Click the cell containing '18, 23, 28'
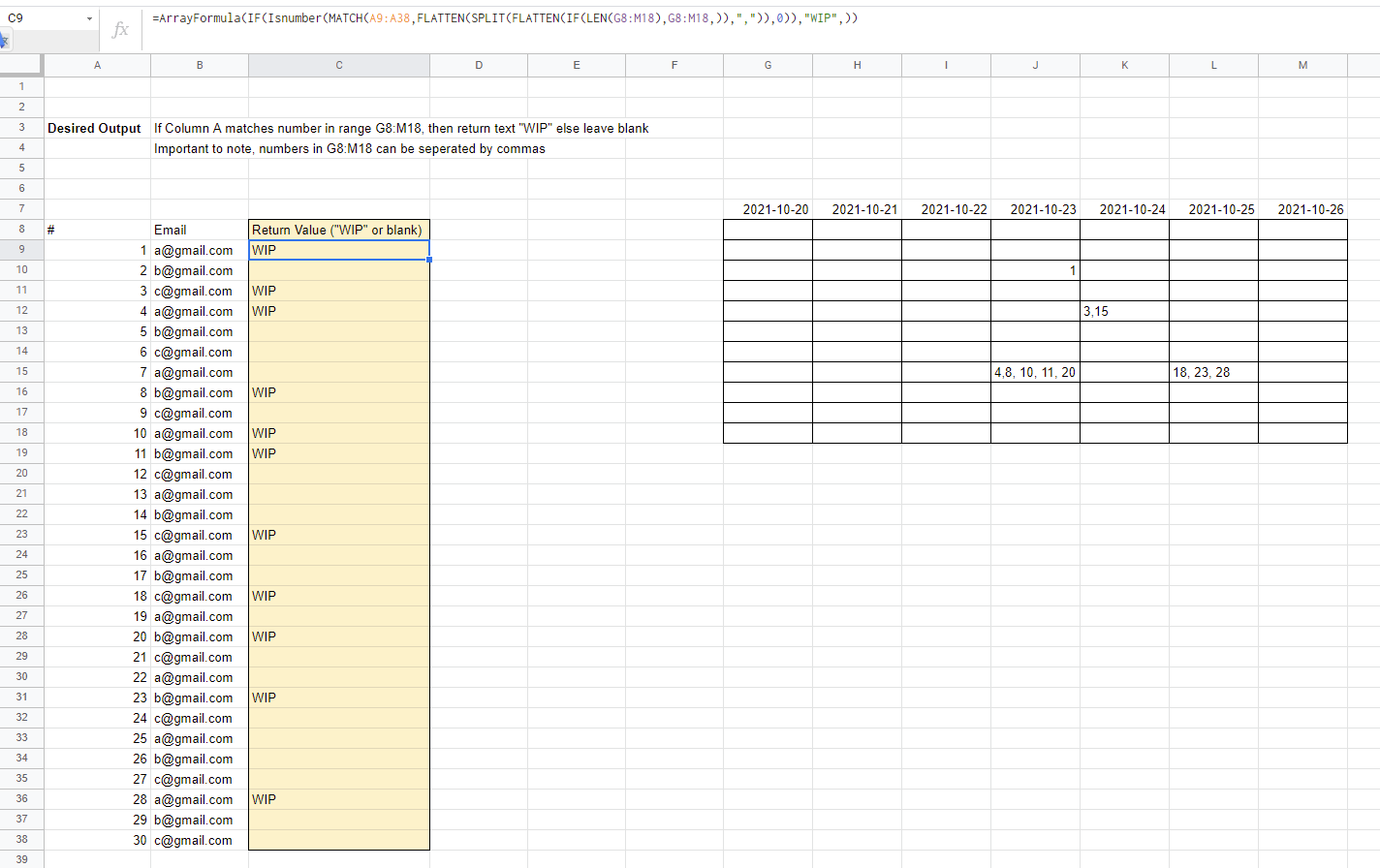Viewport: 1380px width, 868px height. [1213, 372]
